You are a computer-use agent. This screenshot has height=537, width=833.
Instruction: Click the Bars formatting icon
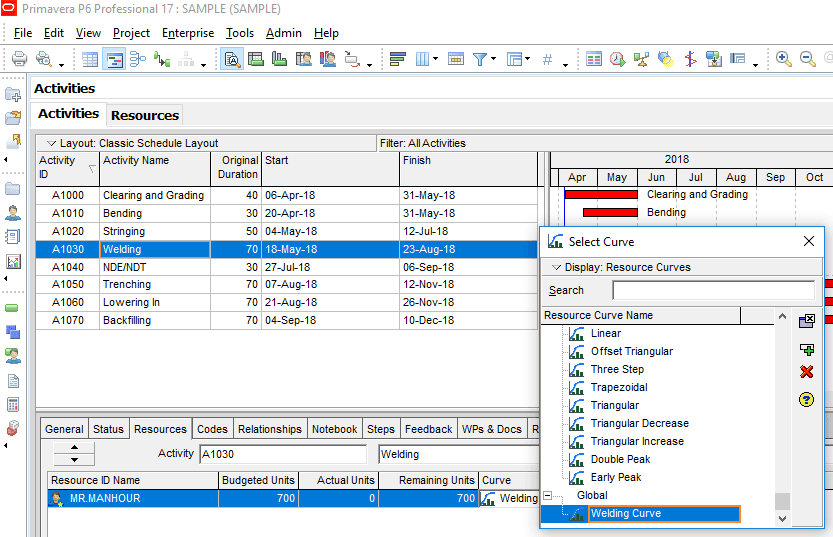(x=397, y=59)
